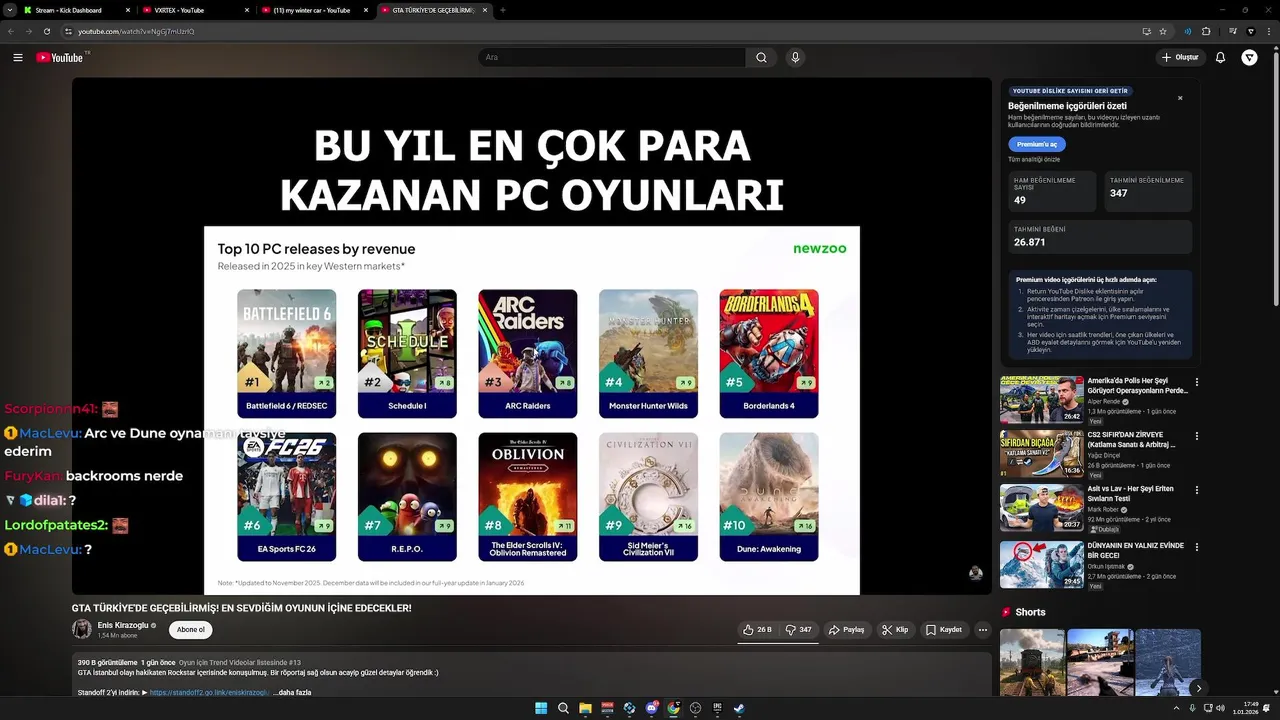1280x720 pixels.
Task: Open Windows taskbar search
Action: (x=563, y=708)
